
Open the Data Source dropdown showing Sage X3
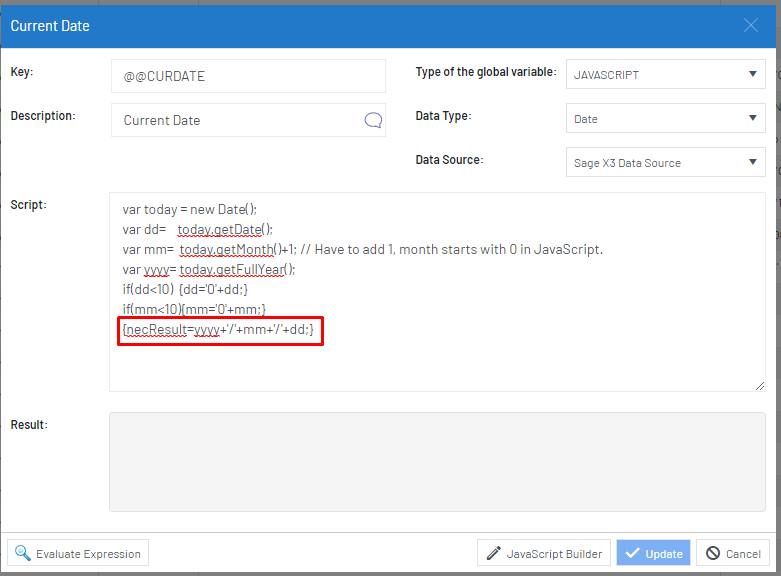(x=665, y=162)
